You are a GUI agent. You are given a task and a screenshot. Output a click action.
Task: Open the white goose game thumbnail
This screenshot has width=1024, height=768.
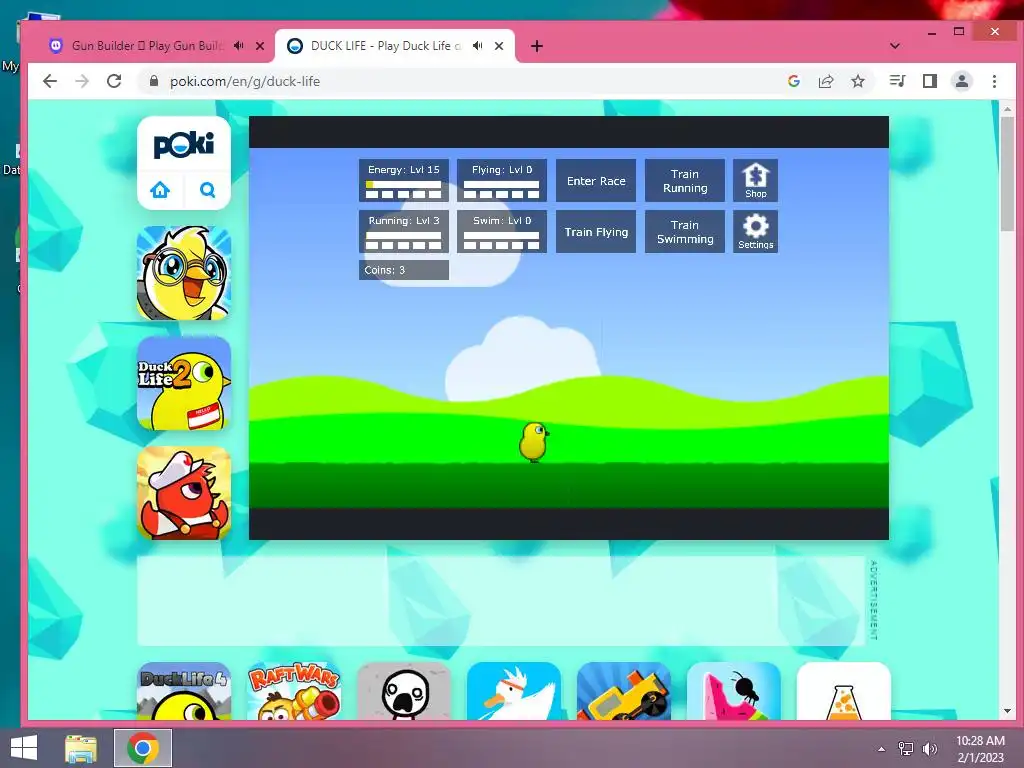pyautogui.click(x=514, y=691)
